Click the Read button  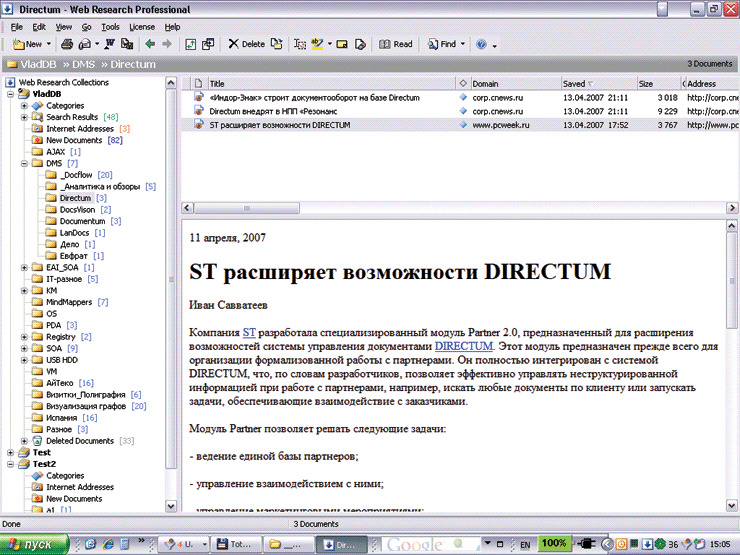coord(395,44)
